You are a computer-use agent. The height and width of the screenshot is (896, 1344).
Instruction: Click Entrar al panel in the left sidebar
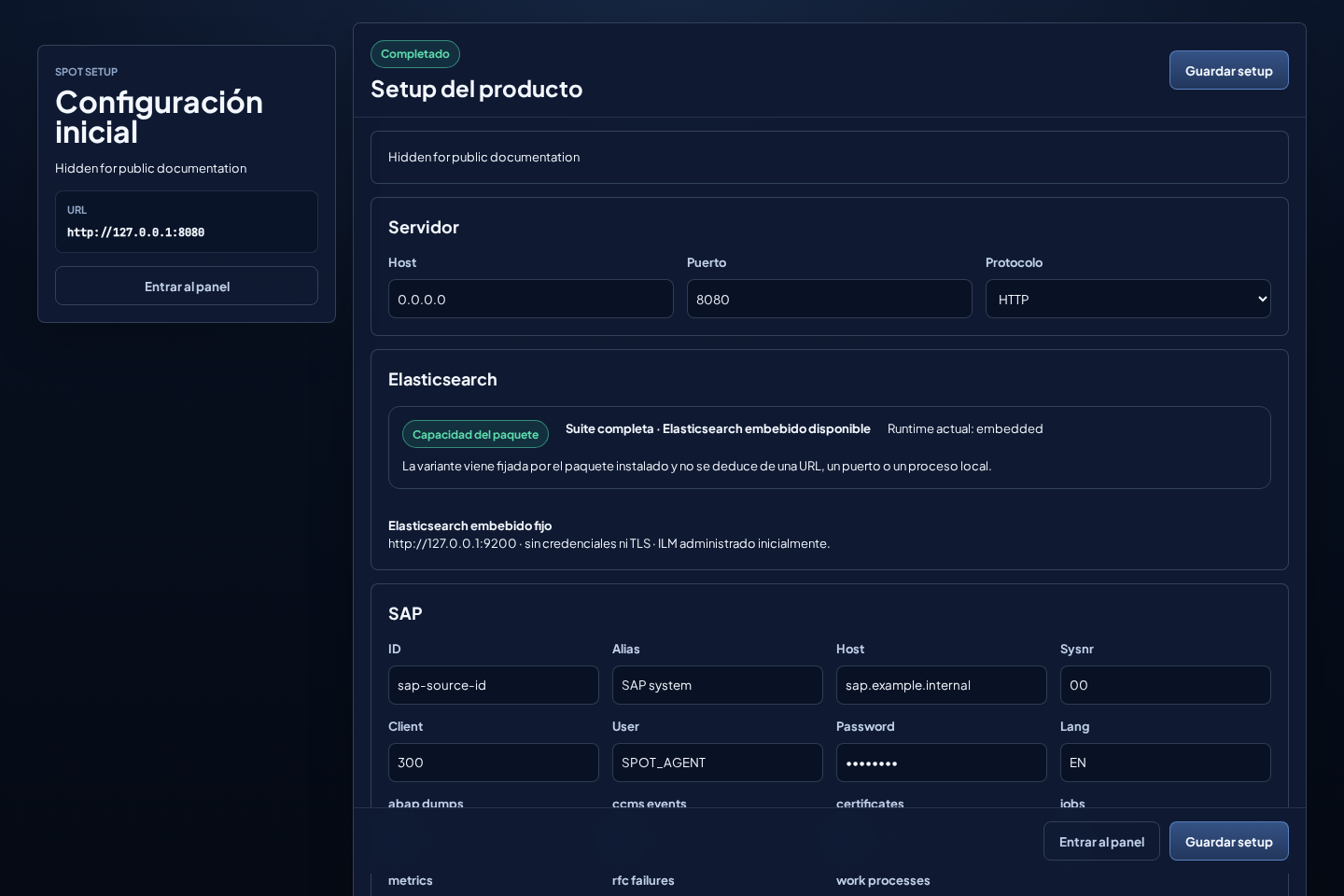(x=187, y=286)
